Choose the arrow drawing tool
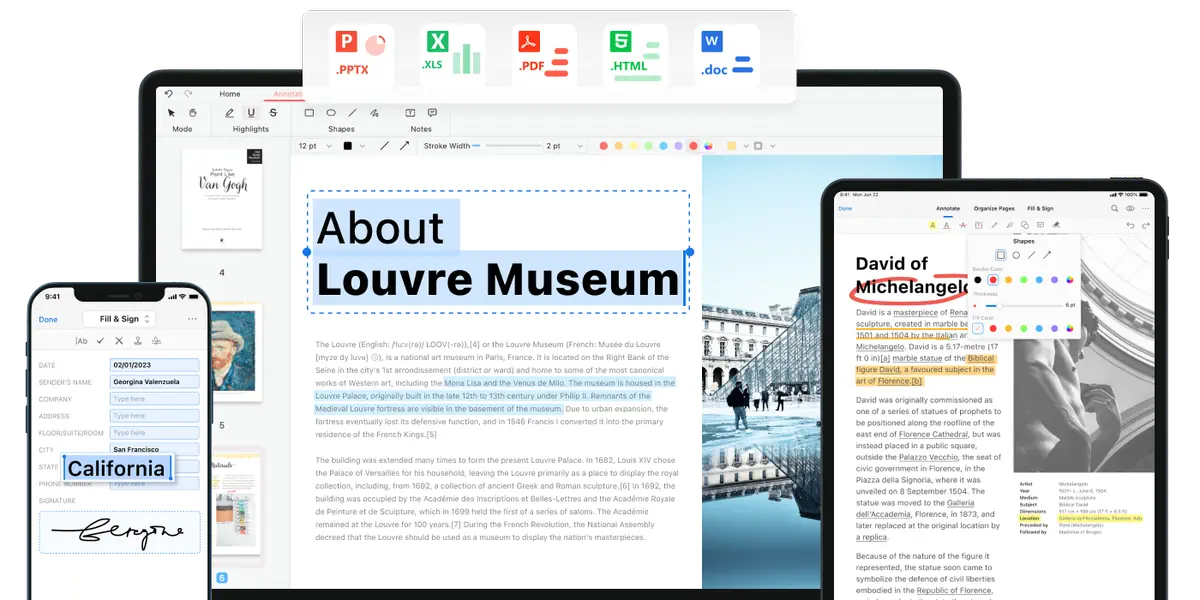The height and width of the screenshot is (600, 1200). pyautogui.click(x=403, y=146)
